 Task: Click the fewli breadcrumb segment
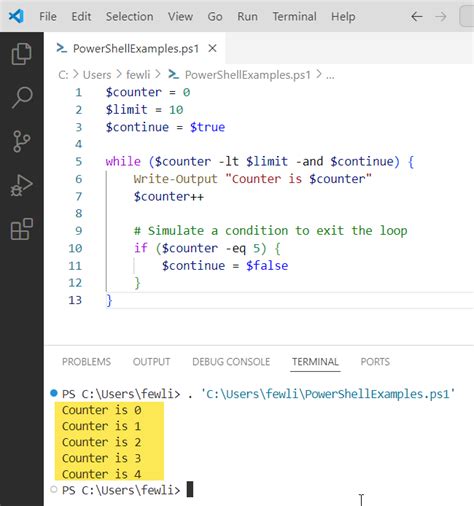coord(138,75)
